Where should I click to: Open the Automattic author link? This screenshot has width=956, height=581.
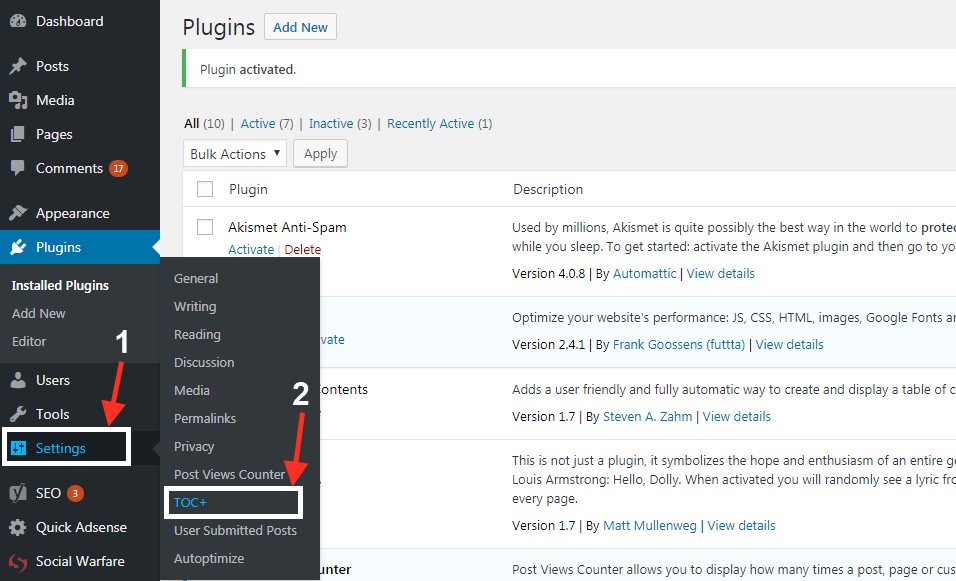tap(644, 274)
